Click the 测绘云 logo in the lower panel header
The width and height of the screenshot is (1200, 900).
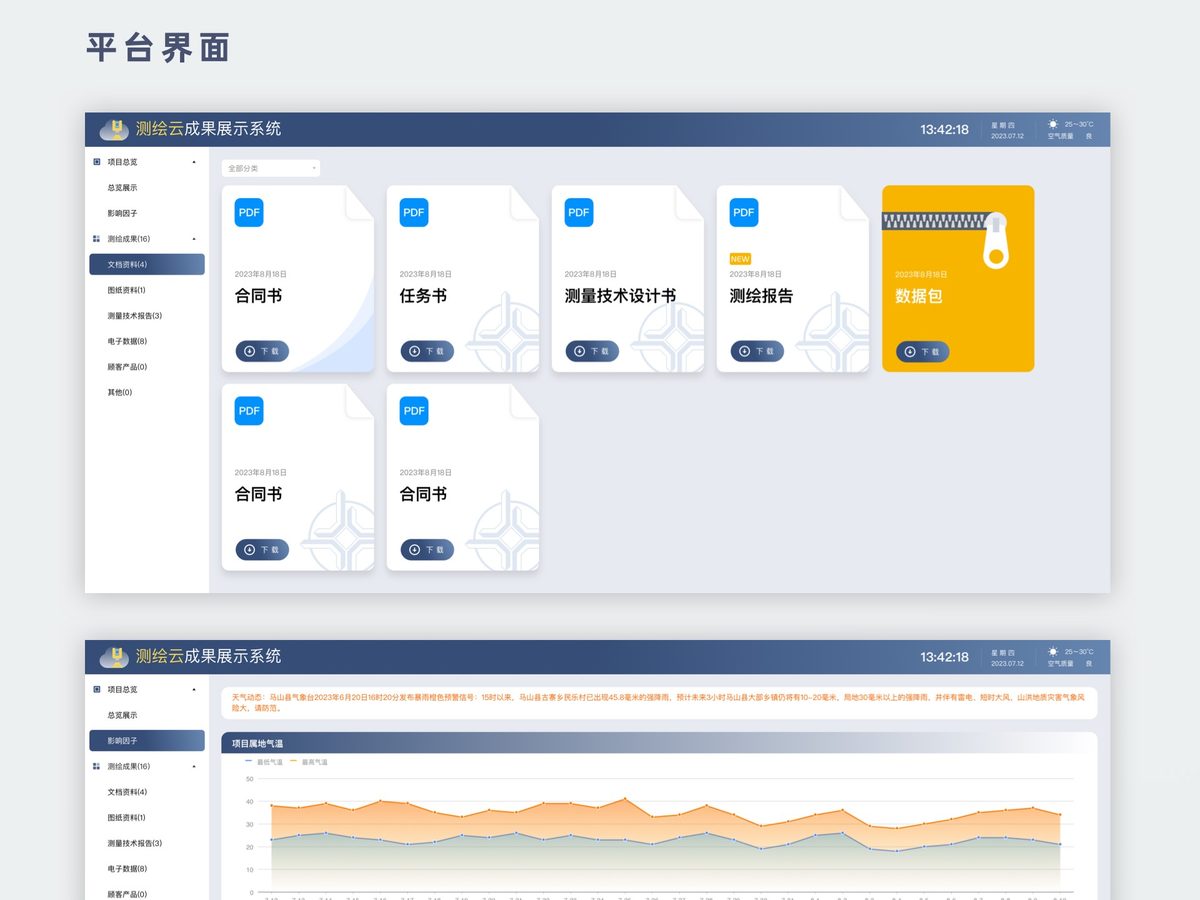click(x=115, y=657)
